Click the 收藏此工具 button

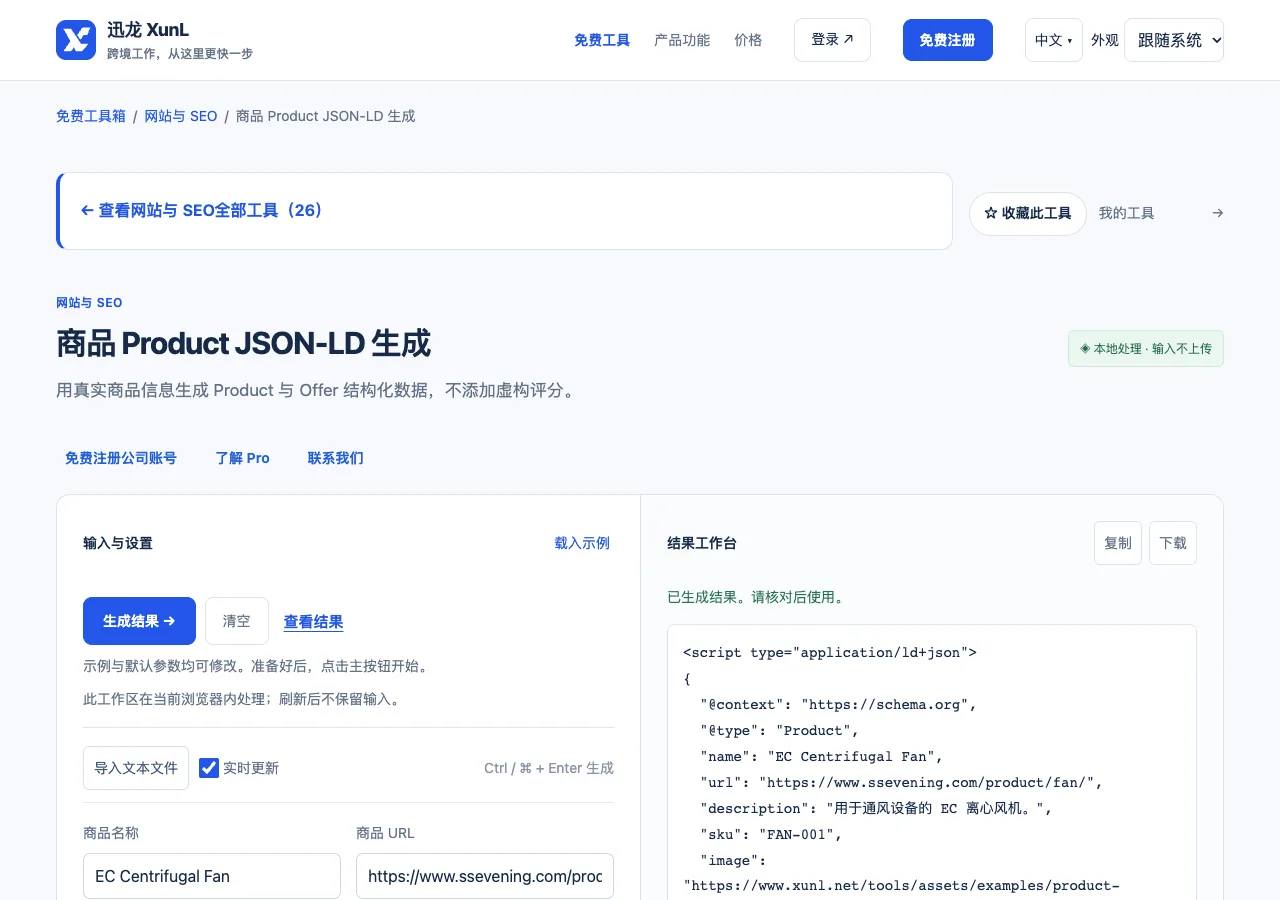1028,214
